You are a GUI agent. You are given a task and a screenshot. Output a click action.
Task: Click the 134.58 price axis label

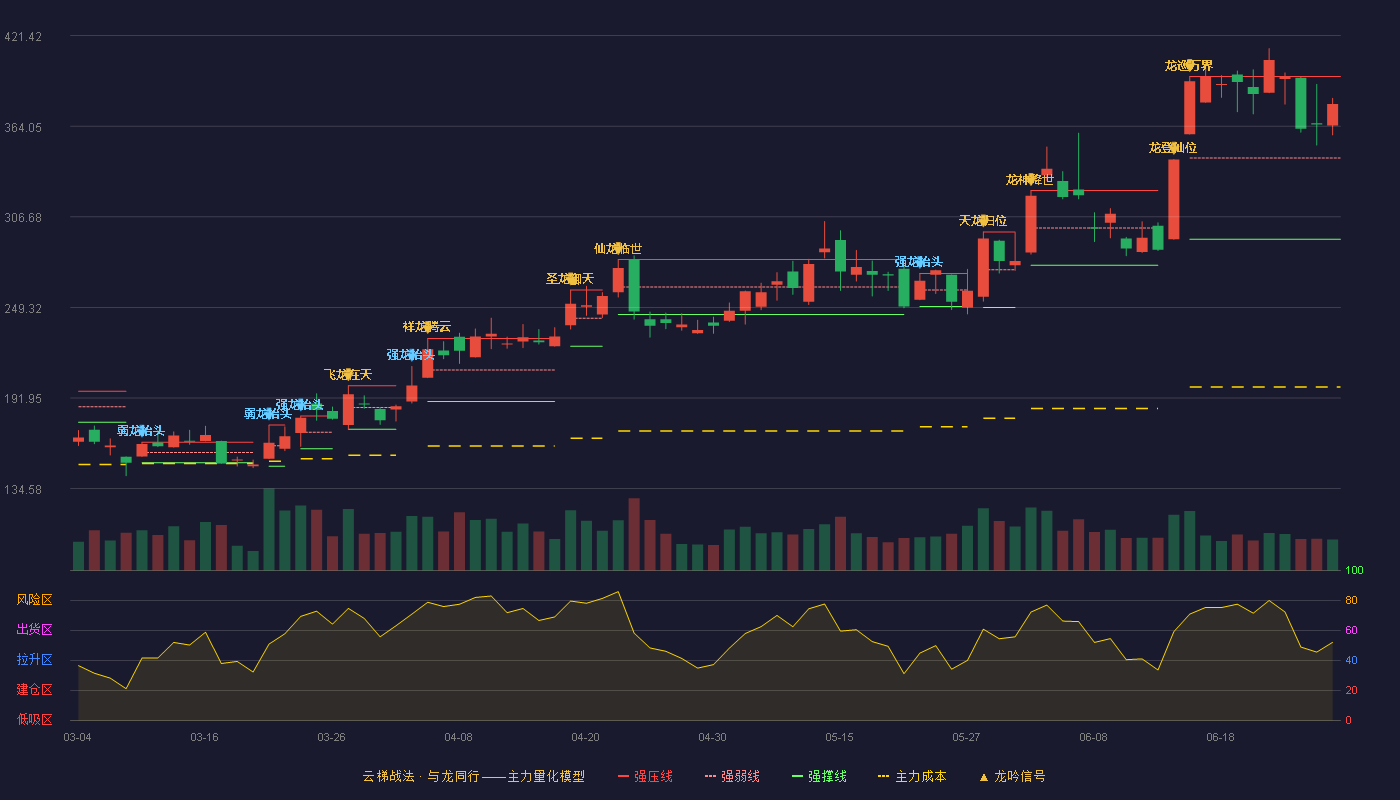(x=23, y=490)
